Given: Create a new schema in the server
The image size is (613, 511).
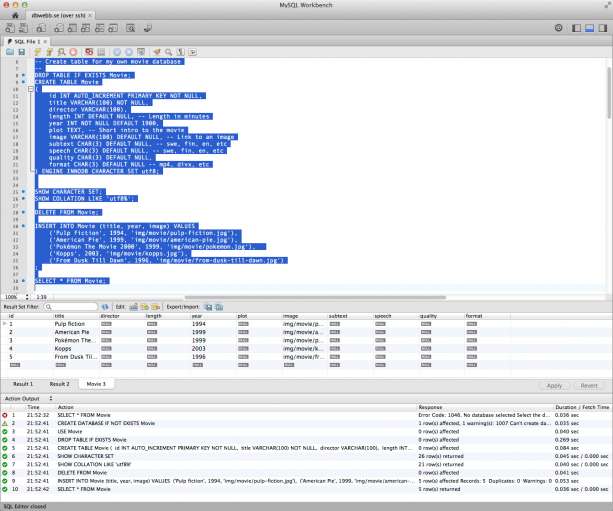Looking at the screenshot, I should (59, 28).
